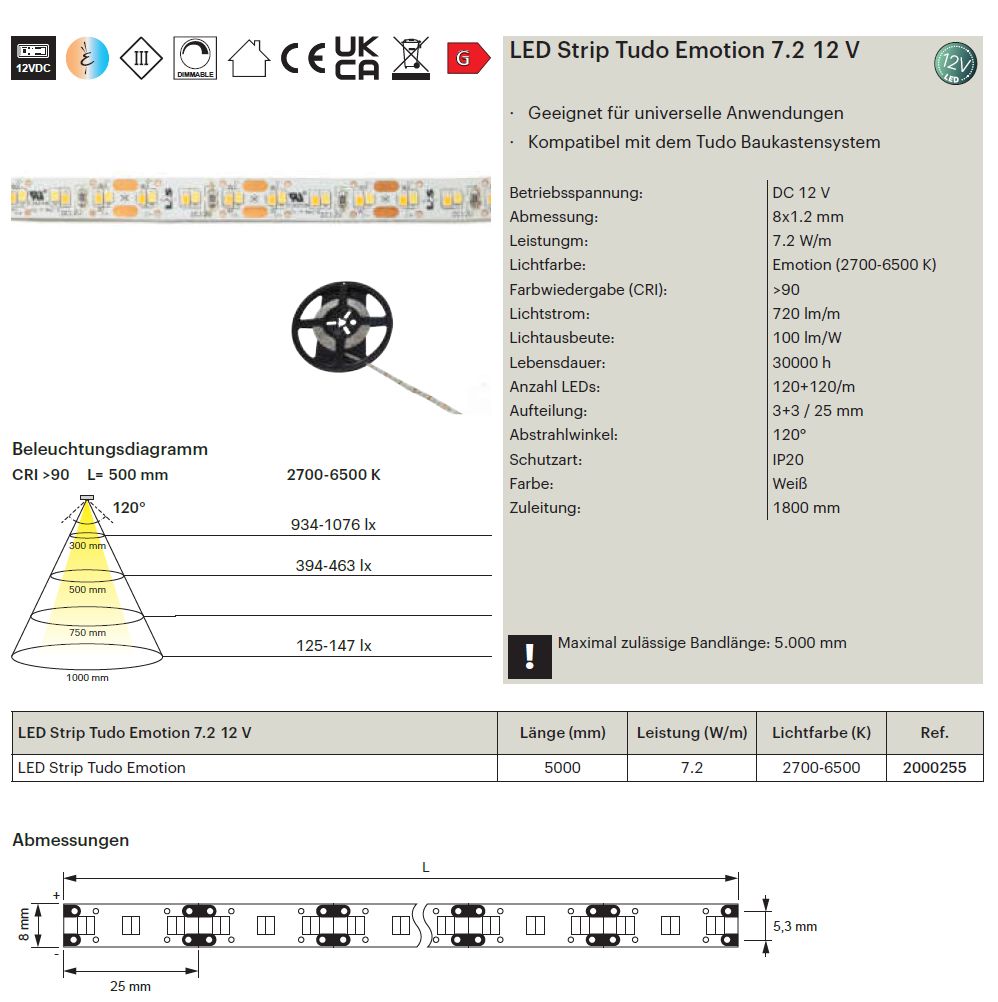The height and width of the screenshot is (1002, 998).
Task: Click the 'Leistung (W/m)' column header
Action: point(692,732)
